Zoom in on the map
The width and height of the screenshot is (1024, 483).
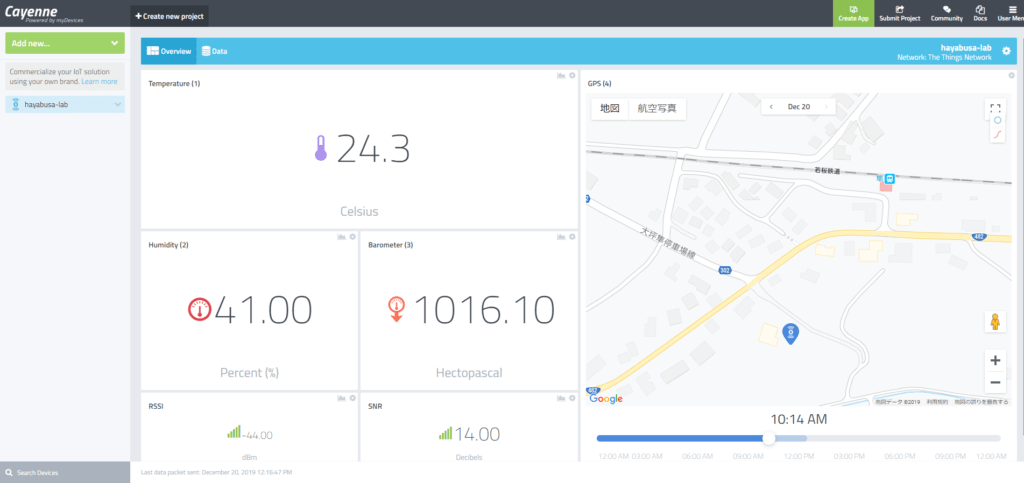[x=995, y=360]
